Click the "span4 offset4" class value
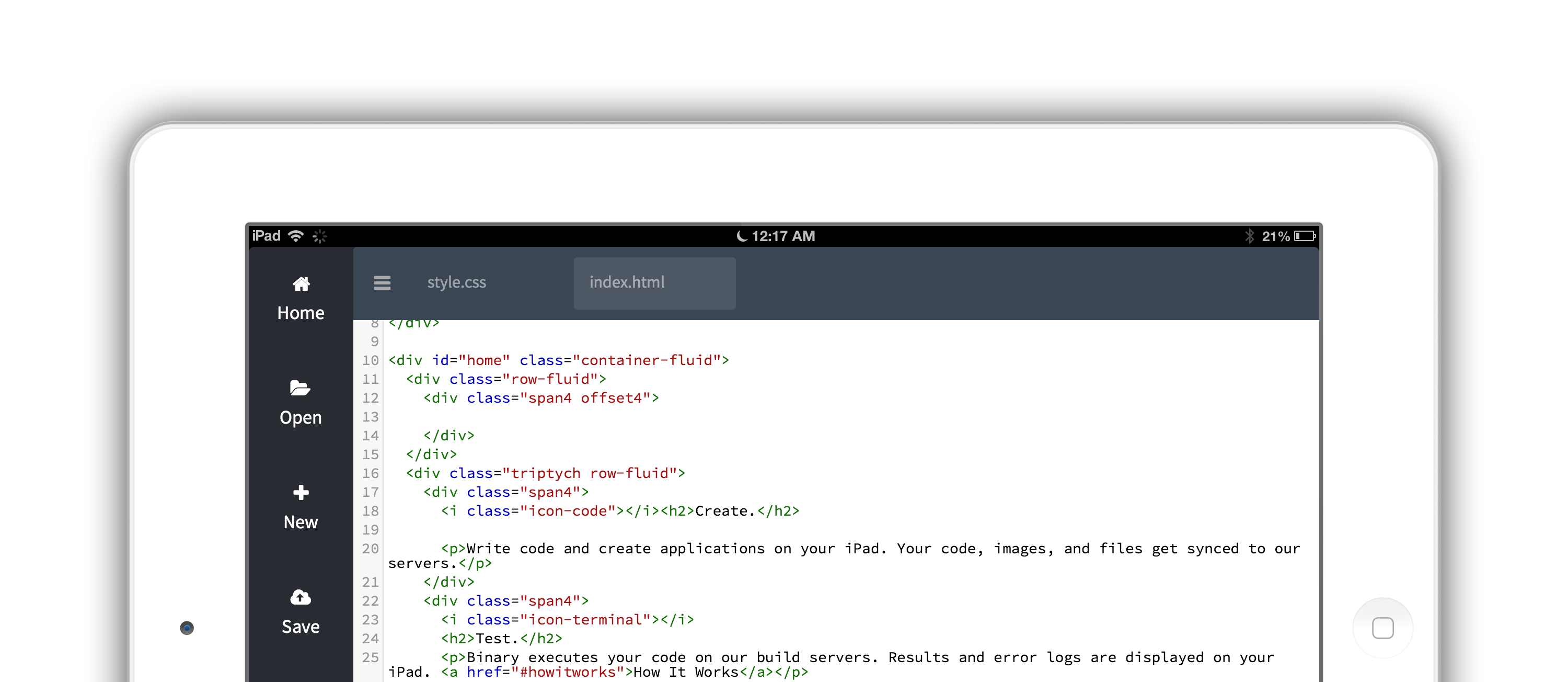The width and height of the screenshot is (1568, 682). [x=585, y=398]
